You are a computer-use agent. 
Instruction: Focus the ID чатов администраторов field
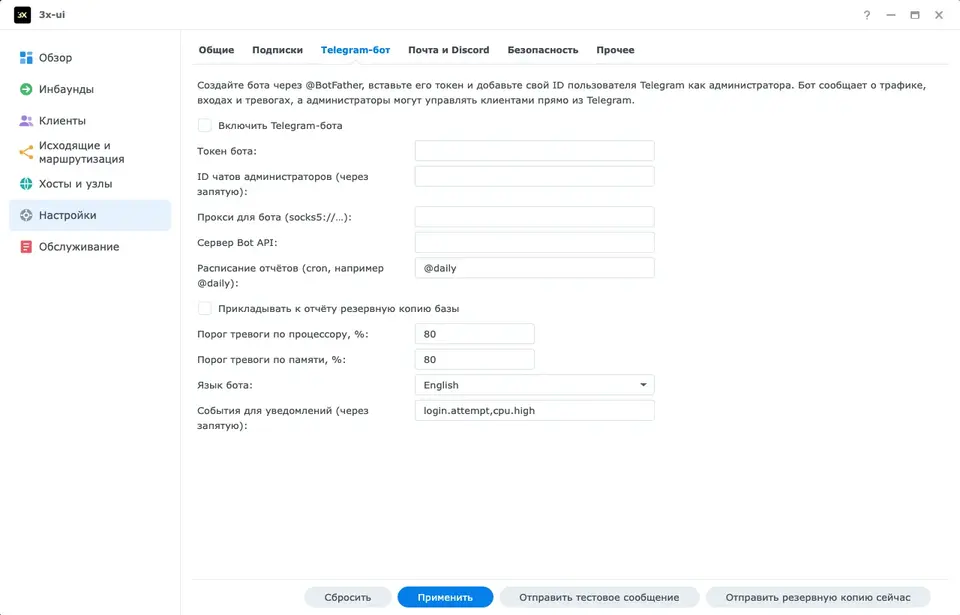(x=534, y=176)
